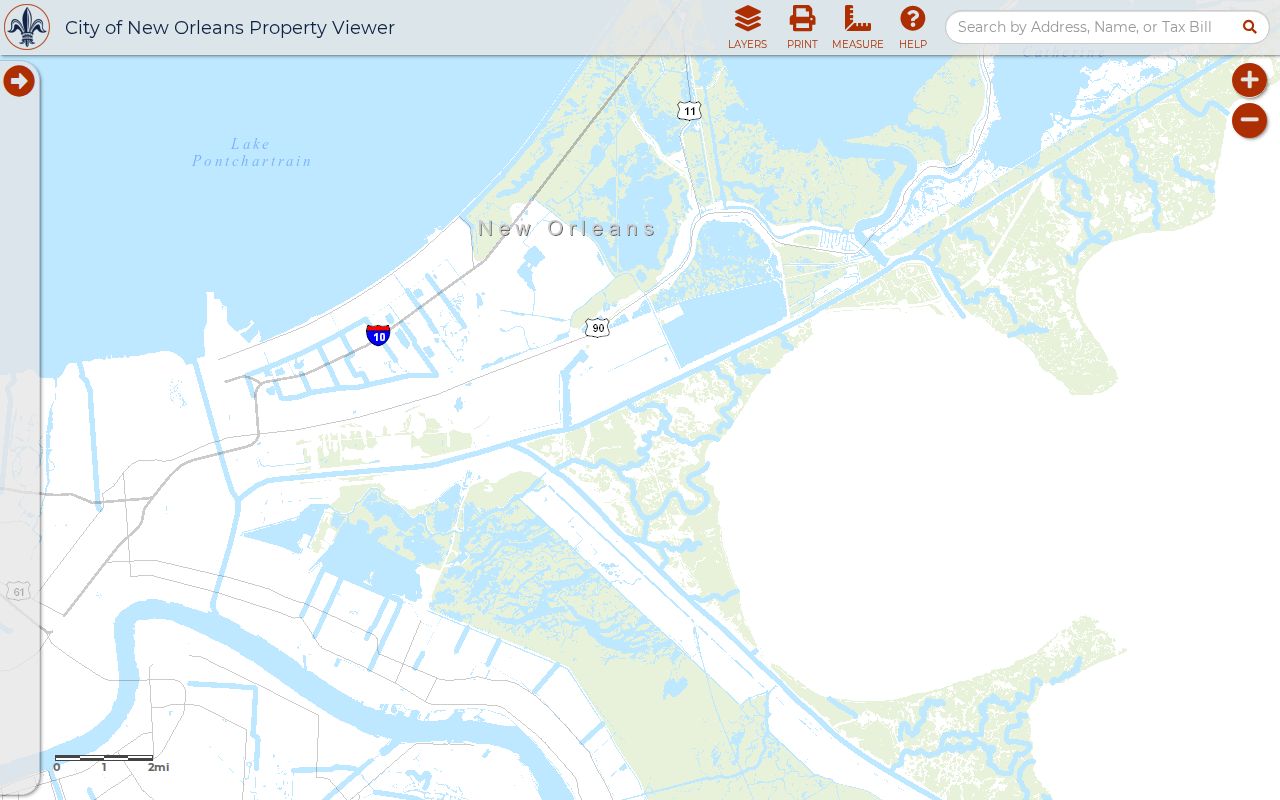
Task: Click the Print tool icon
Action: click(x=802, y=27)
